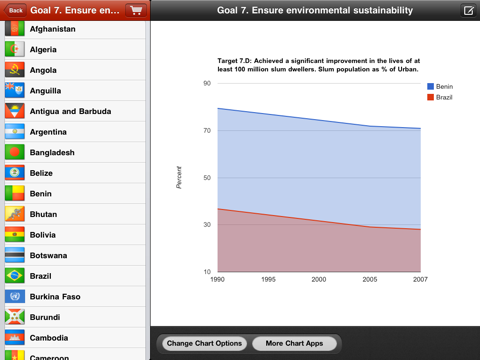This screenshot has height=360, width=480.
Task: Open Change Chart Options
Action: (x=204, y=343)
